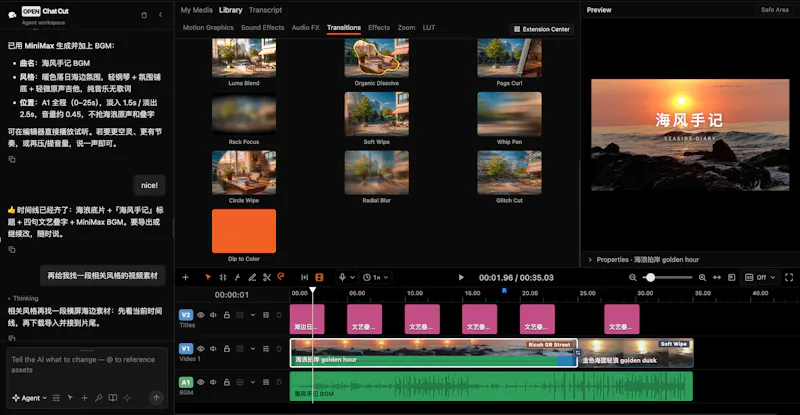The height and width of the screenshot is (415, 800).
Task: Open the Audio FX library tab
Action: [305, 28]
